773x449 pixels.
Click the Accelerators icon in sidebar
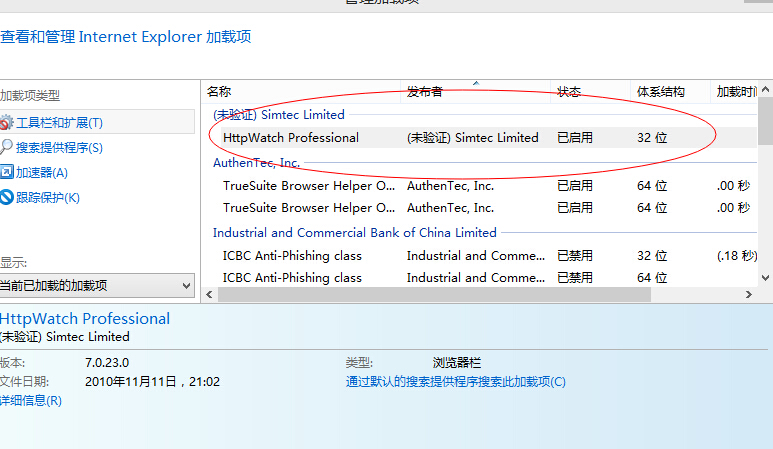pos(6,173)
